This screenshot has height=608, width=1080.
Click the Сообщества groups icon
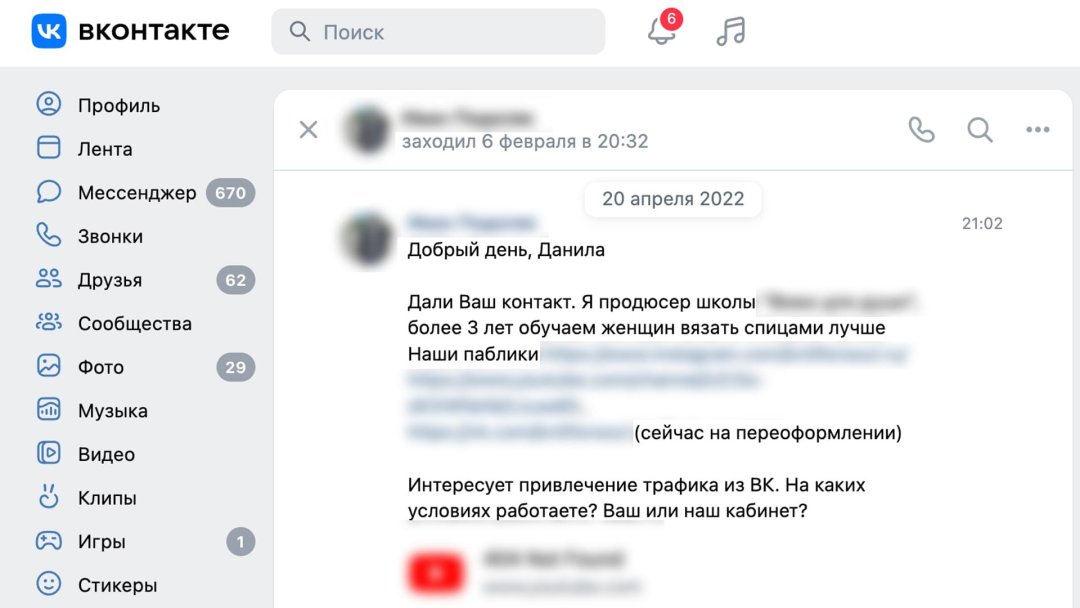coord(48,323)
